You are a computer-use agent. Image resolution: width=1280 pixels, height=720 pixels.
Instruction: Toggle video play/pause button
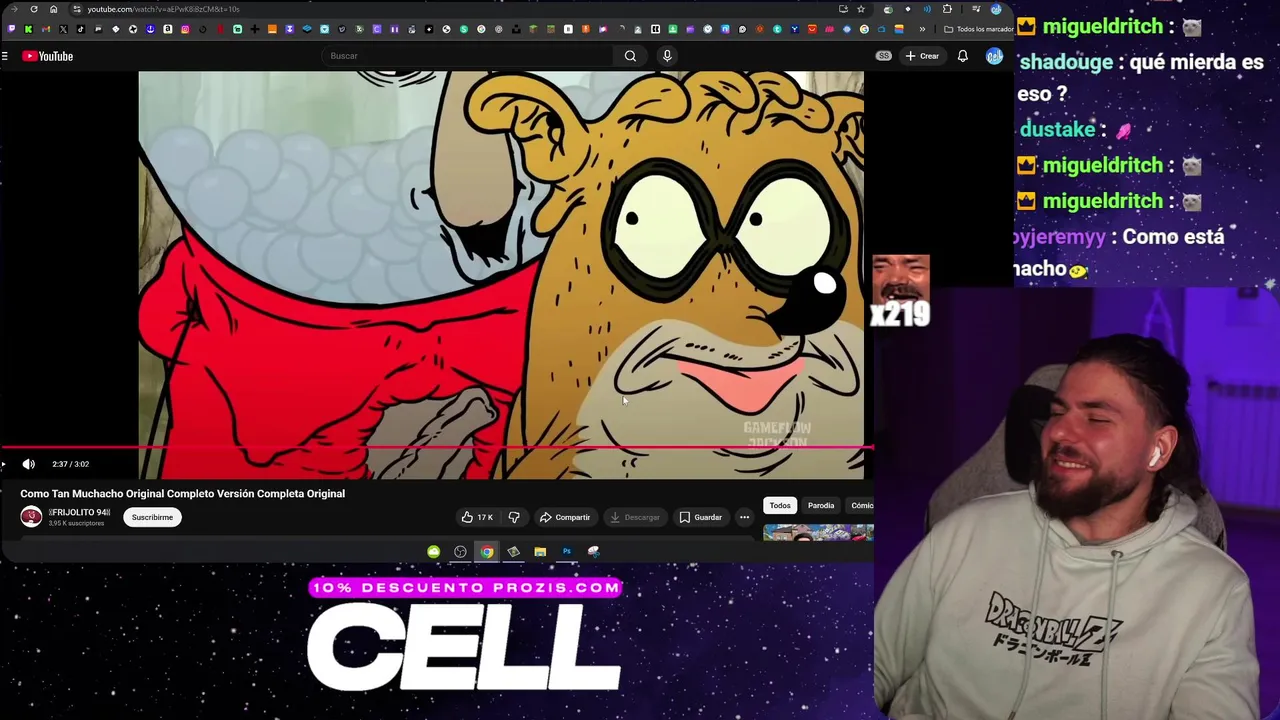pyautogui.click(x=4, y=464)
